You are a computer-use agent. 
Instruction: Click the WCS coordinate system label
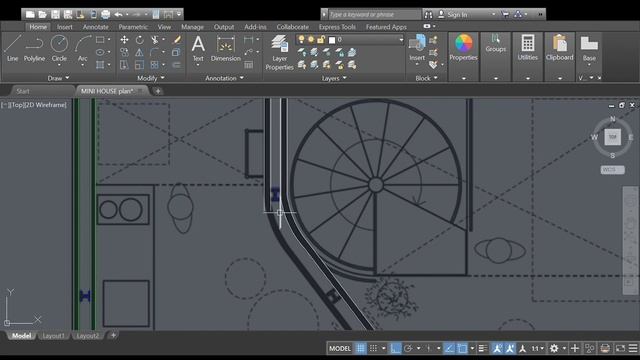click(x=612, y=170)
